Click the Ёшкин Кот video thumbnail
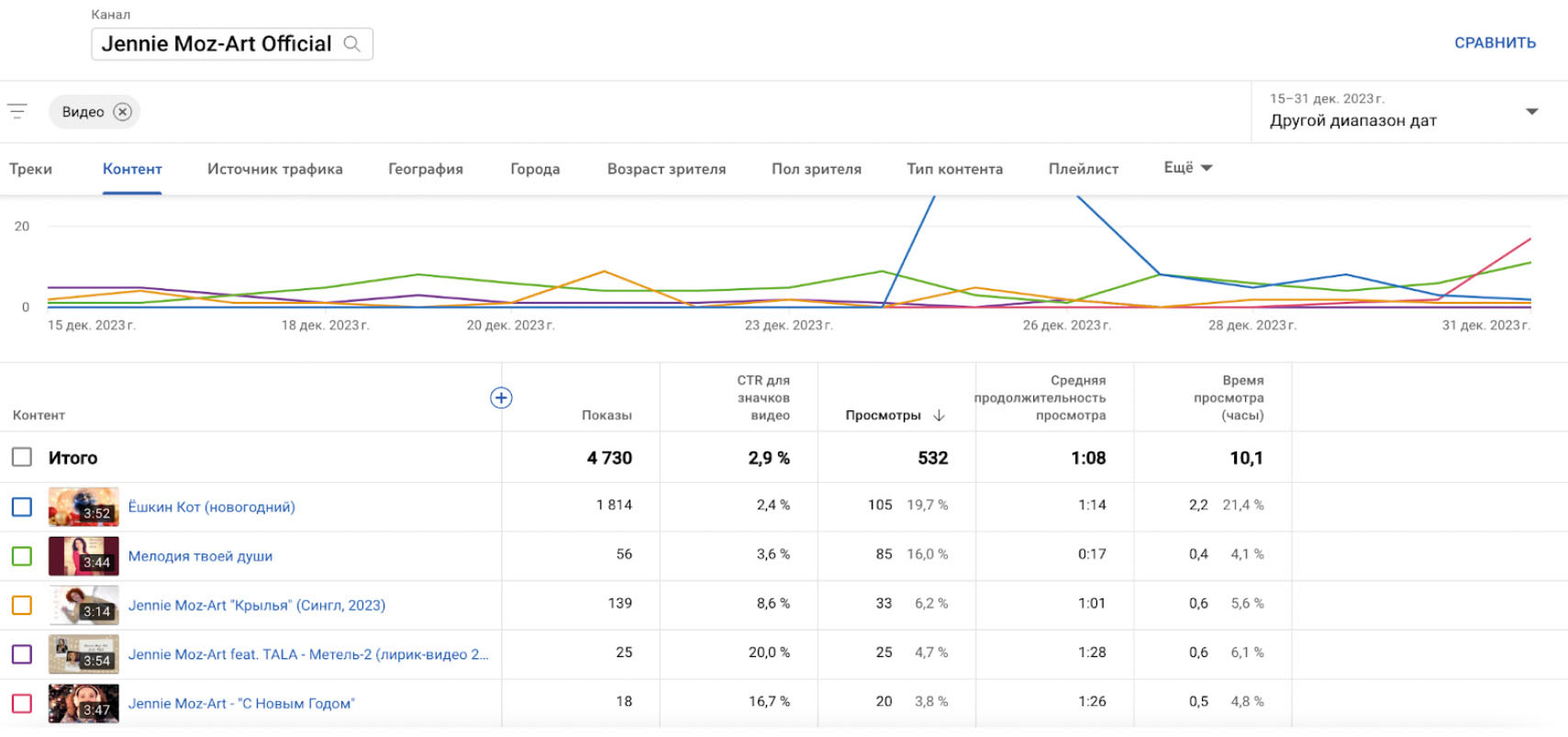The height and width of the screenshot is (737, 1568). (83, 507)
